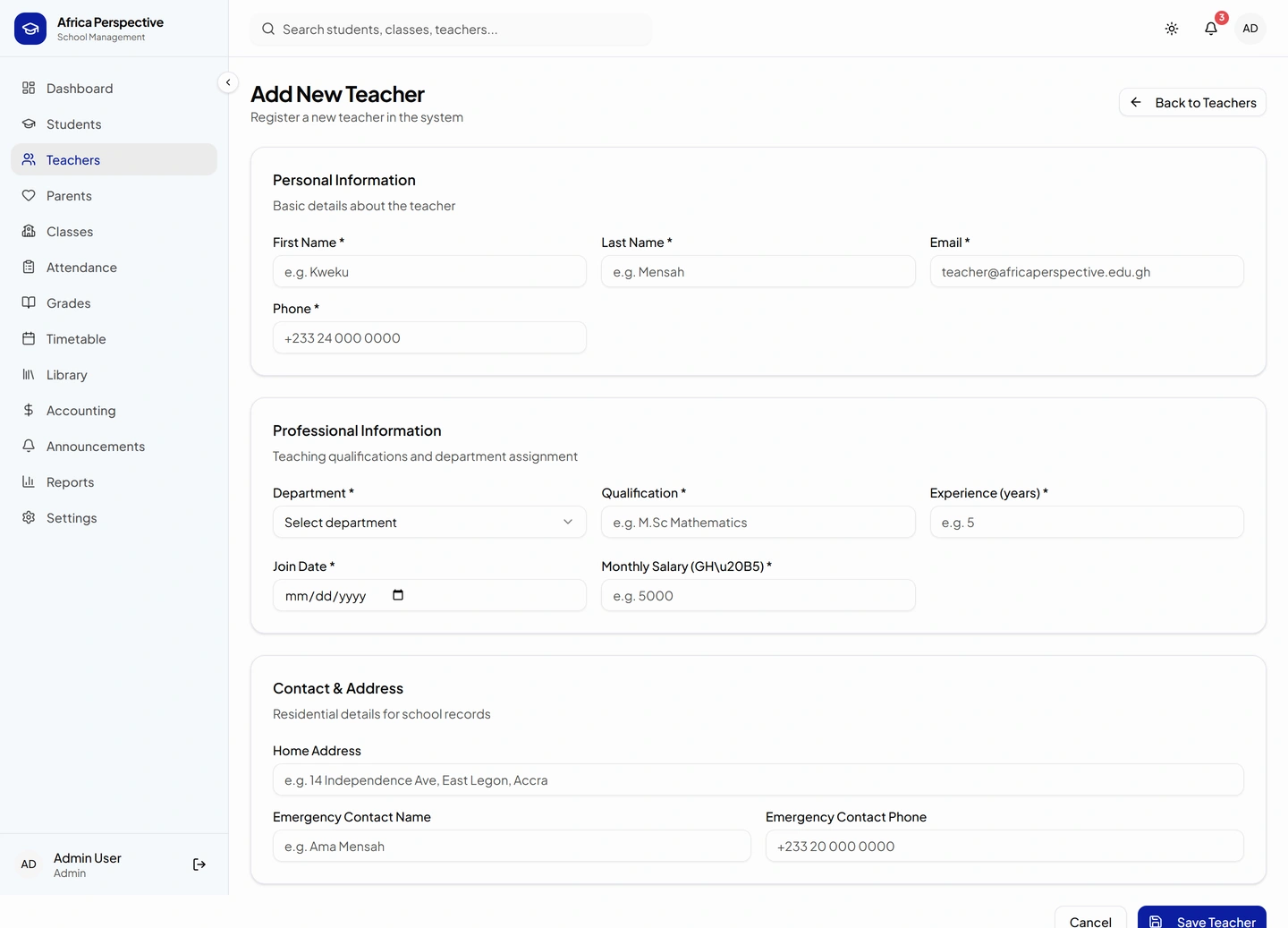1288x928 pixels.
Task: Open Students page from sidebar
Action: 114,123
